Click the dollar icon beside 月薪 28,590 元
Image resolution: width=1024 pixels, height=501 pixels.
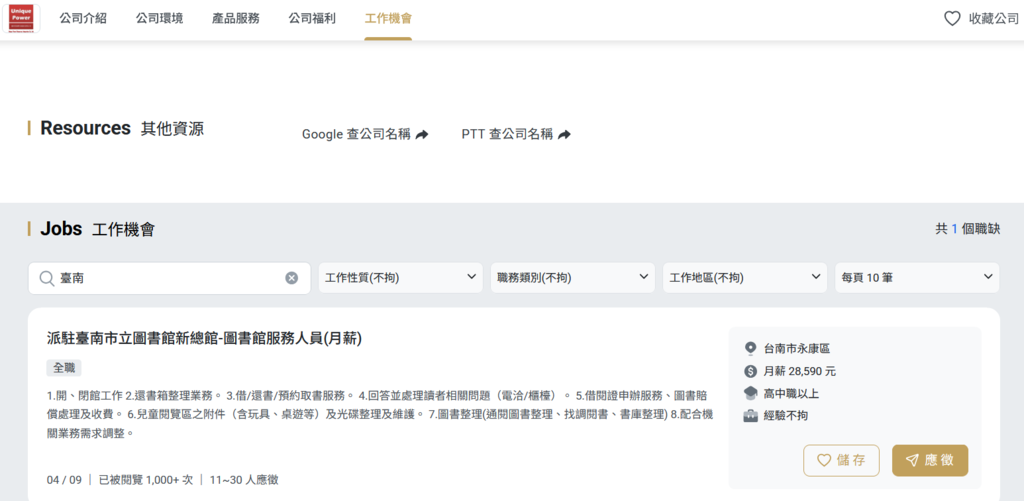(x=750, y=372)
